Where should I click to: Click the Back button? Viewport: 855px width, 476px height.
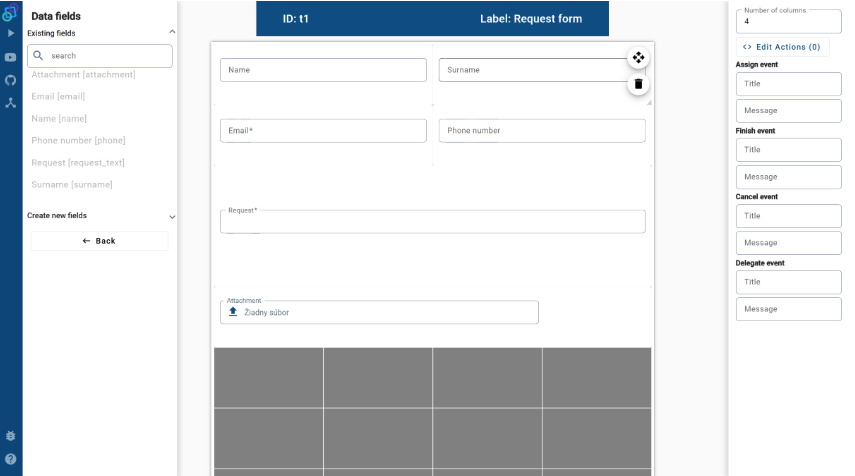tap(99, 241)
